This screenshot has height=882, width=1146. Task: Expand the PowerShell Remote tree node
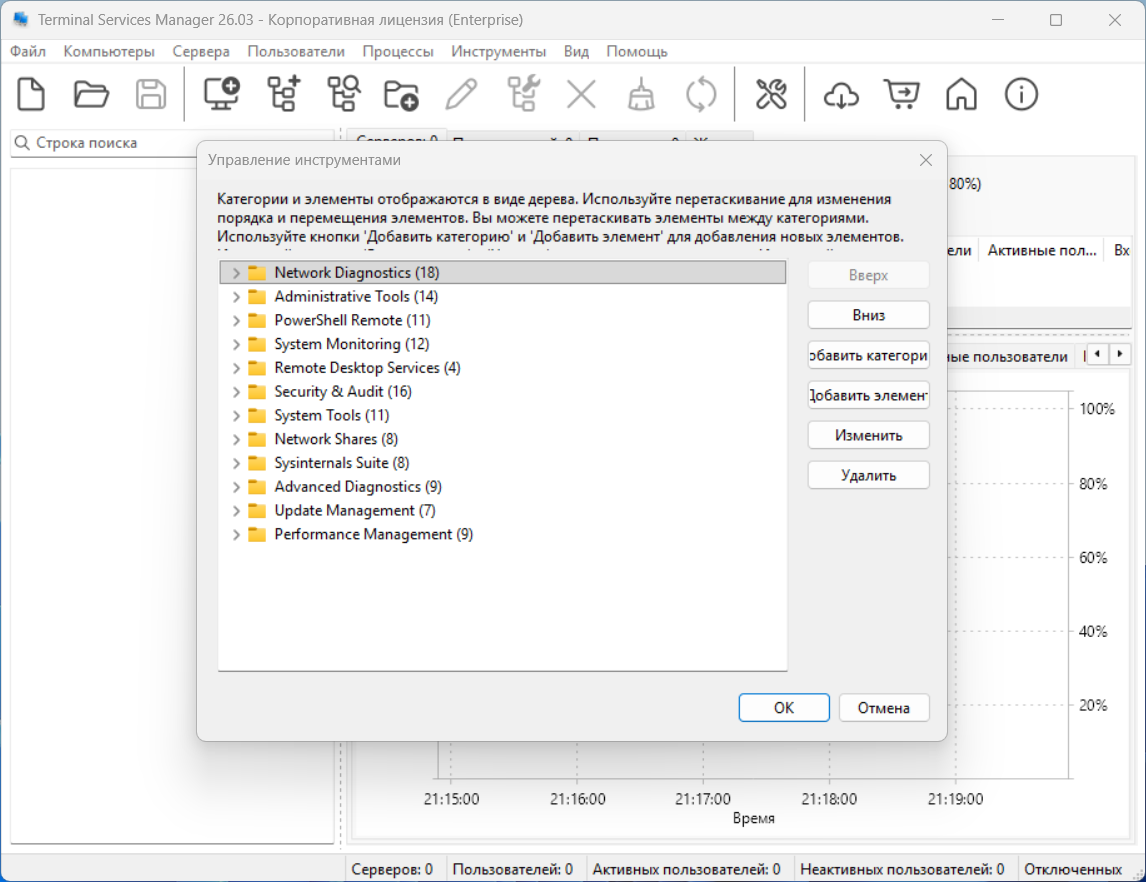point(236,321)
